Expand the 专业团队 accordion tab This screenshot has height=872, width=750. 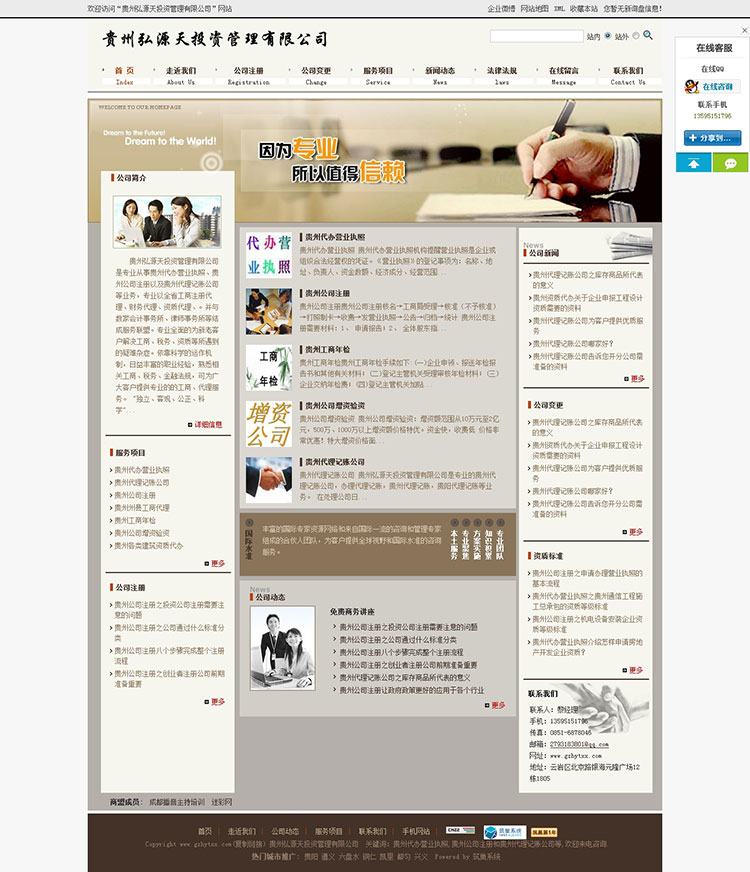click(x=501, y=543)
